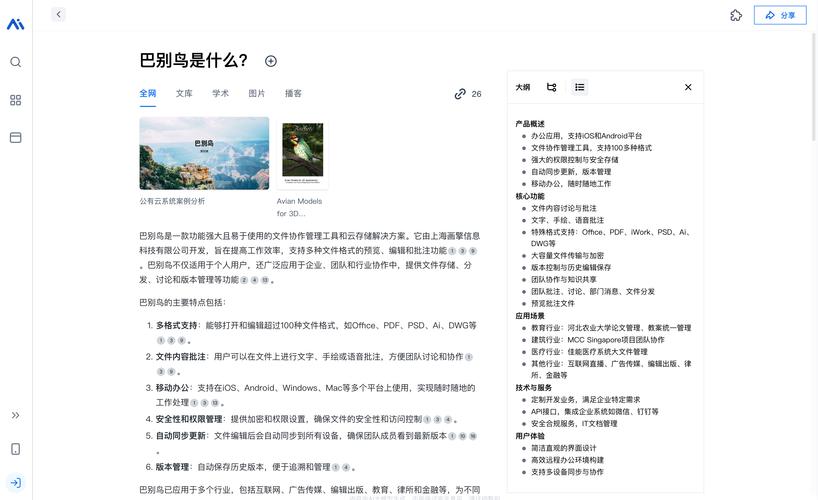The image size is (818, 500).
Task: Click the 版本管理 list heading
Action: click(172, 467)
